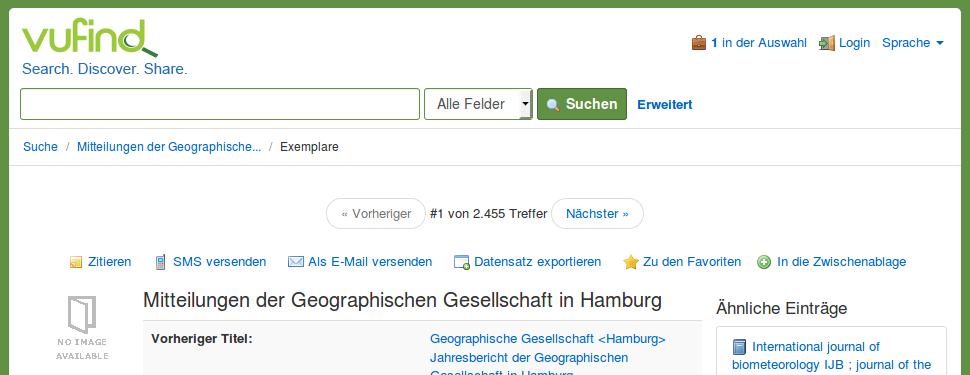Viewport: 970px width, 375px height.
Task: Open 1 in der Auswahl link
Action: 758,43
